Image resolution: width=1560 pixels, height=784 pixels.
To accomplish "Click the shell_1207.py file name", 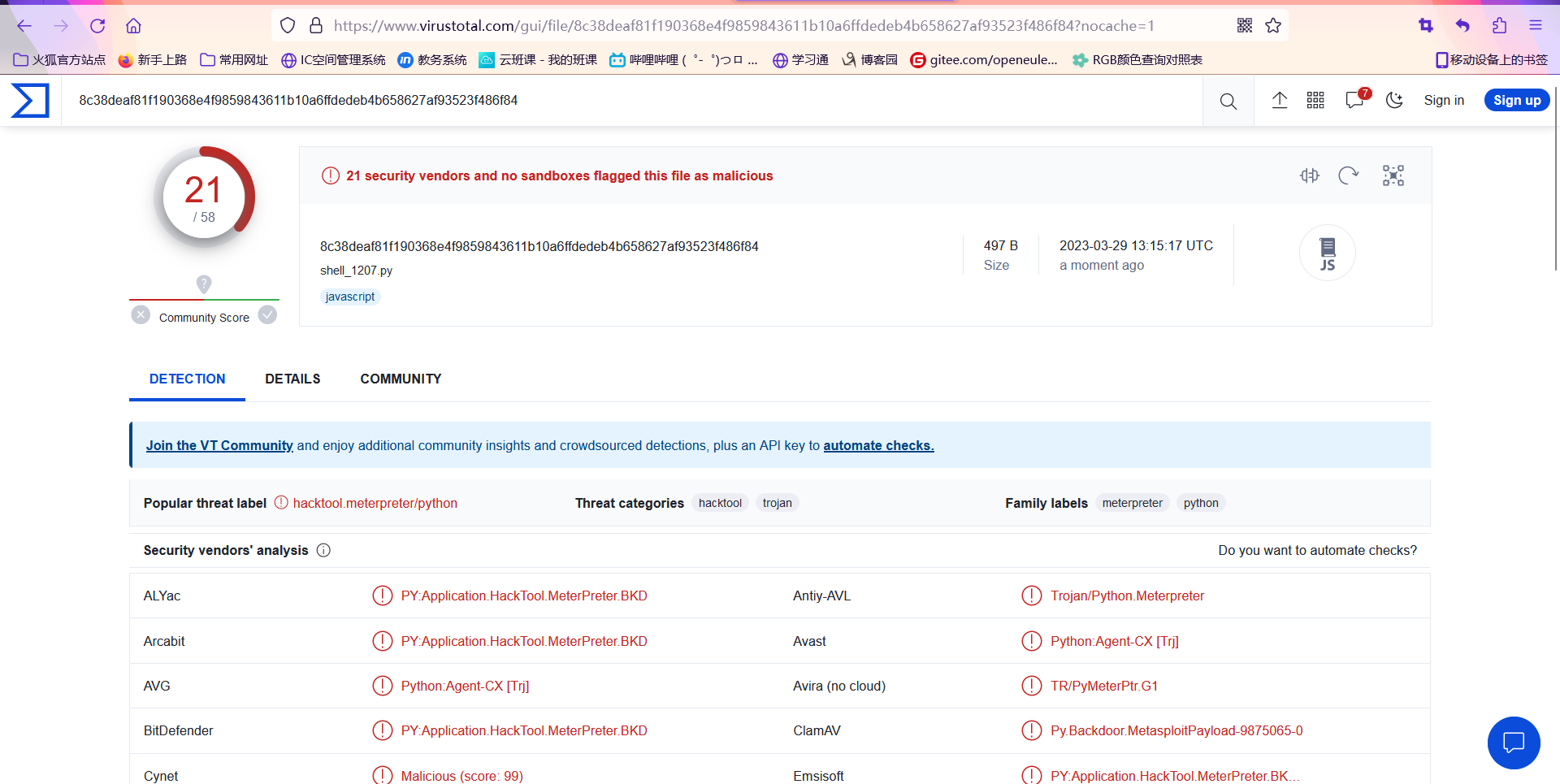I will (x=356, y=271).
